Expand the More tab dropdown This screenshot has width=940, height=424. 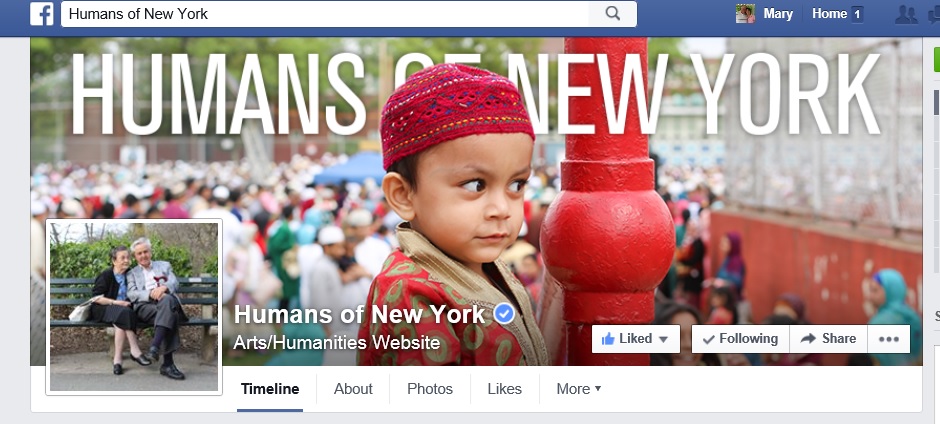pyautogui.click(x=579, y=389)
